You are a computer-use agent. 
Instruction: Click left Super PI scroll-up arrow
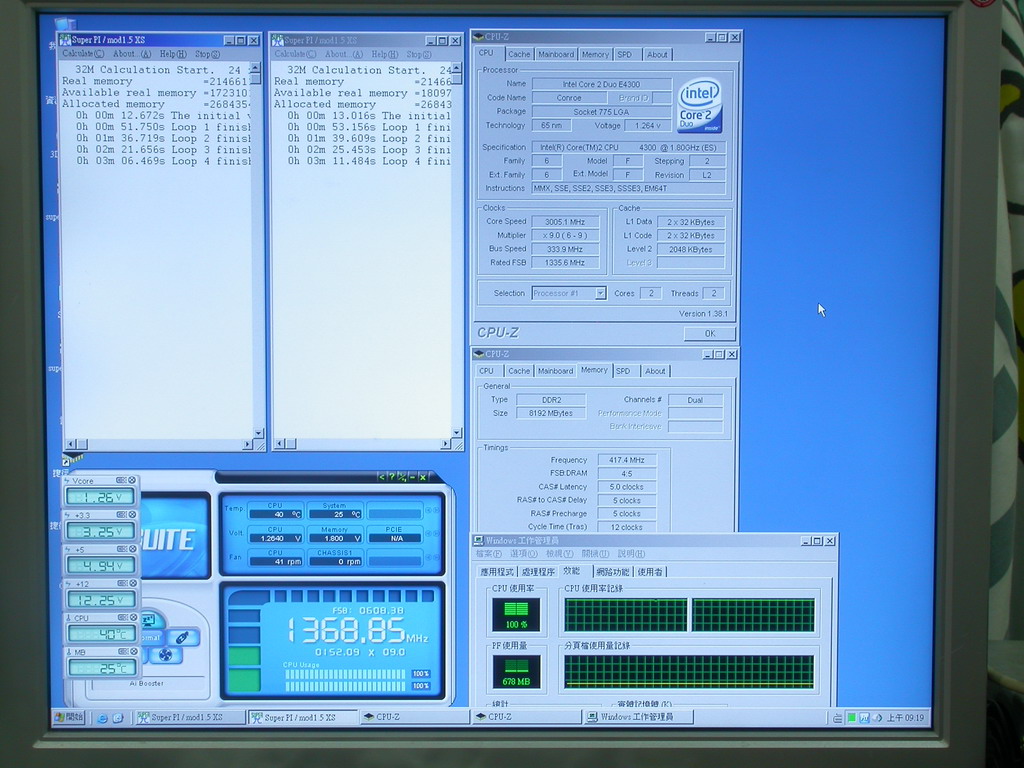[x=255, y=69]
